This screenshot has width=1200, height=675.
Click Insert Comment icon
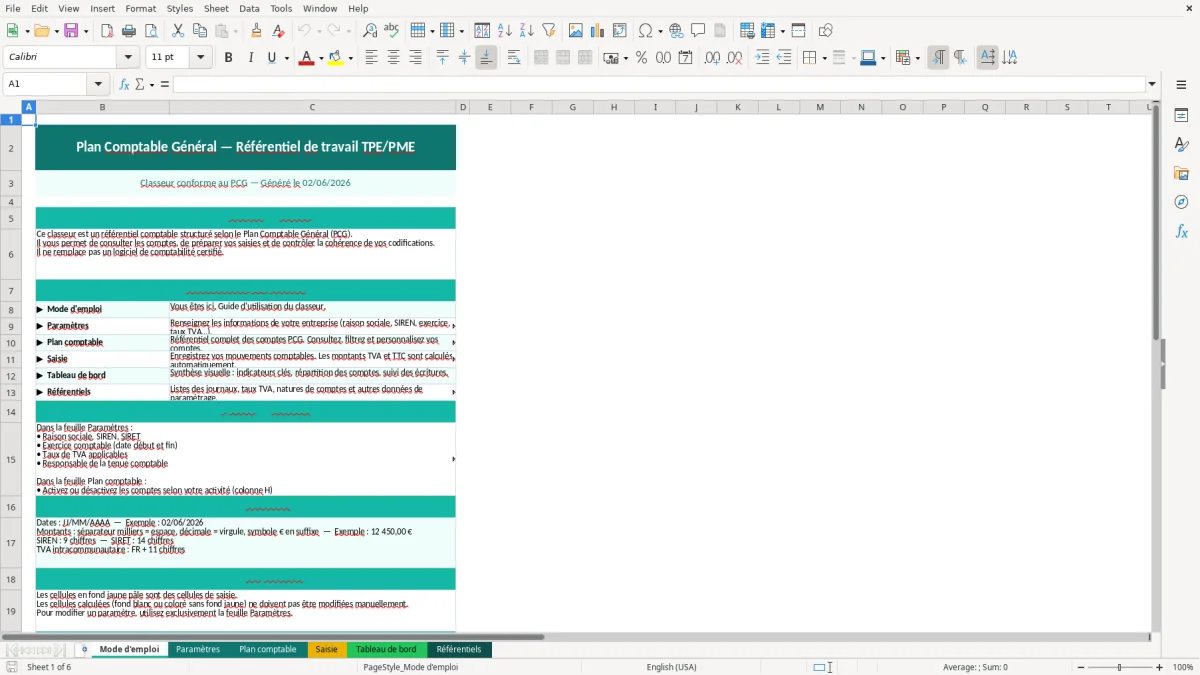(698, 31)
